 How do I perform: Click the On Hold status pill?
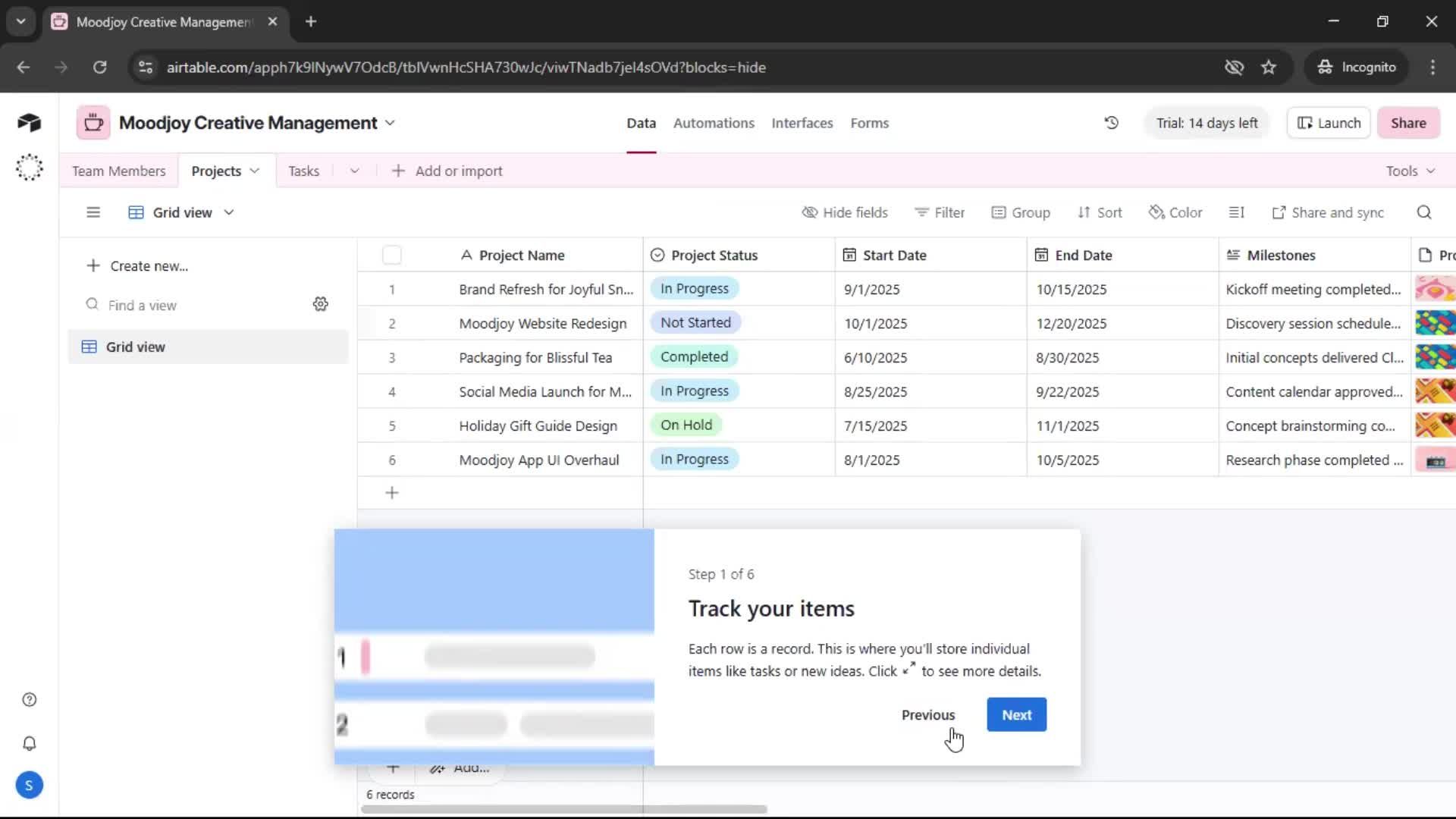coord(686,425)
